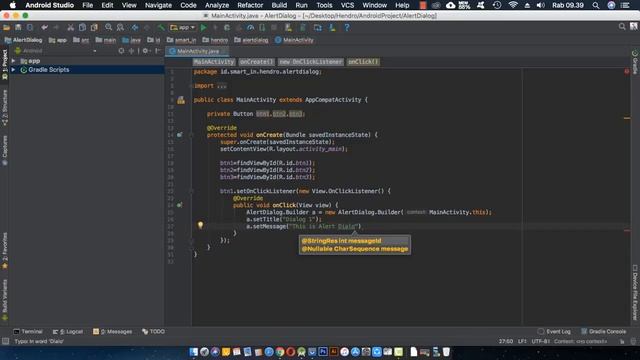Click scroll from source target icon
This screenshot has width=640, height=360.
pyautogui.click(x=121, y=51)
